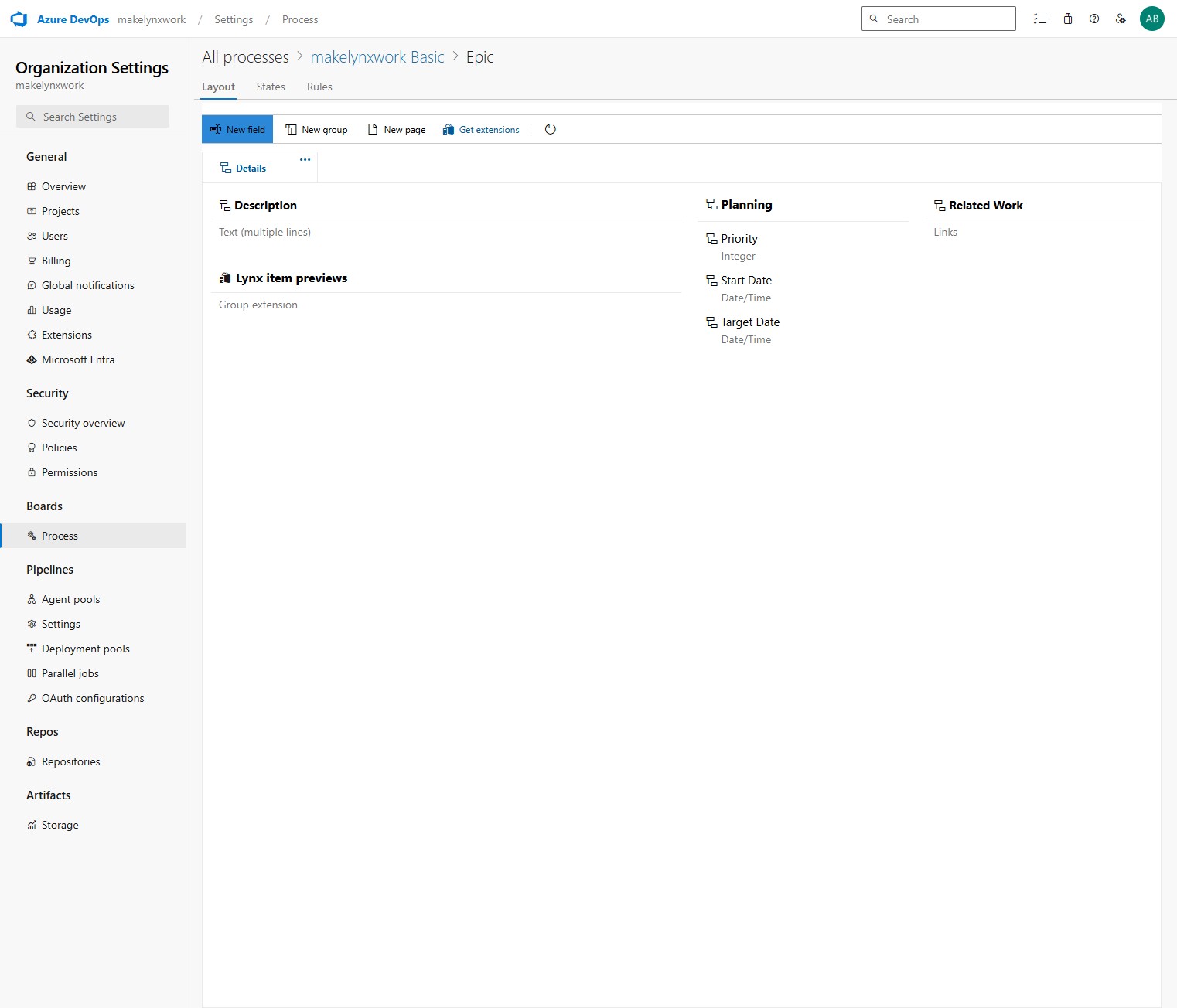The width and height of the screenshot is (1177, 1008).
Task: Open the Help question mark icon
Action: pyautogui.click(x=1094, y=19)
